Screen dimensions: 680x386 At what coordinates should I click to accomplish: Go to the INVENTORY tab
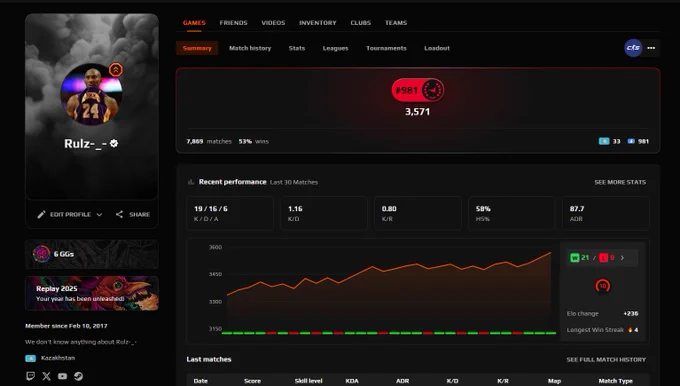317,23
